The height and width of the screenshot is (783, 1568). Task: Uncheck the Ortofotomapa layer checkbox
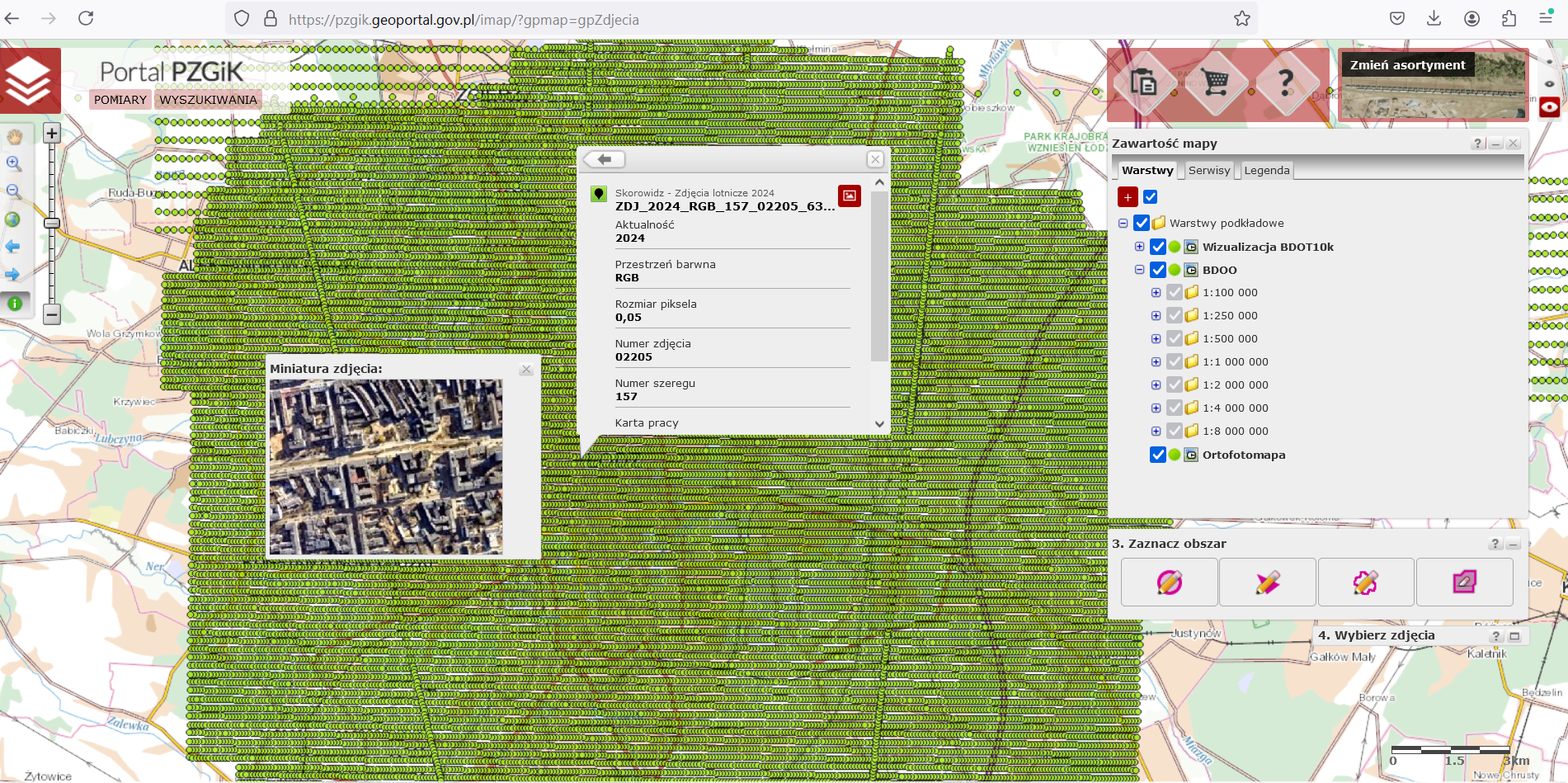coord(1158,455)
